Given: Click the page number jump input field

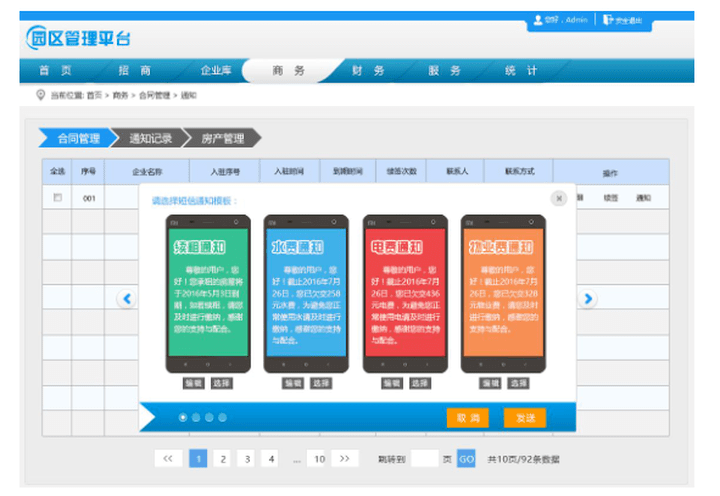Looking at the screenshot, I should 424,459.
